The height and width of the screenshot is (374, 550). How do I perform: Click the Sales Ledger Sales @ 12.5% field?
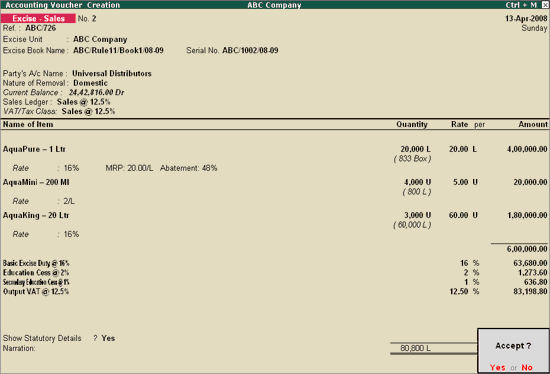coord(83,102)
